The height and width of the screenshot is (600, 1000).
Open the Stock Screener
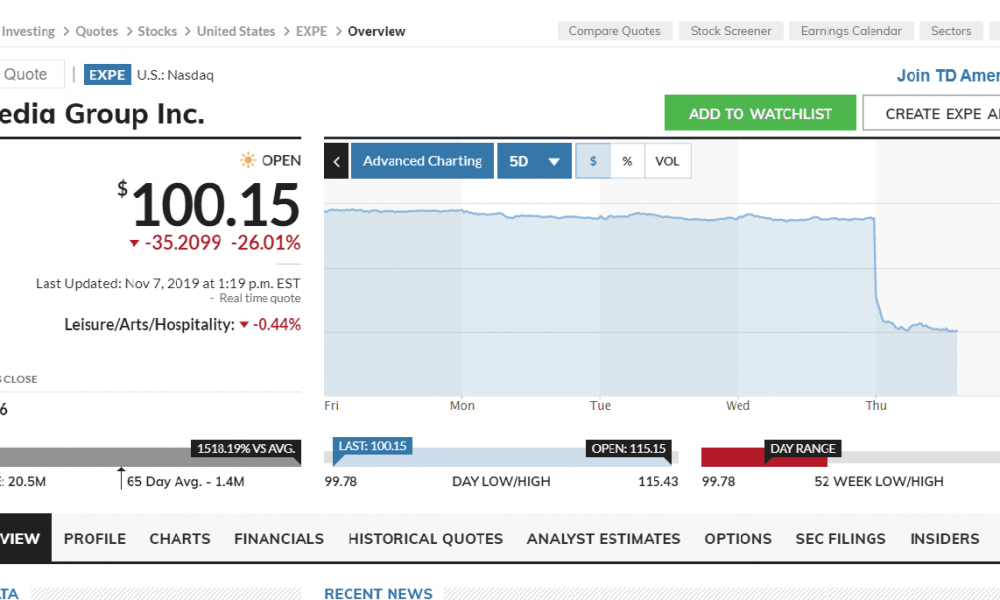click(731, 31)
